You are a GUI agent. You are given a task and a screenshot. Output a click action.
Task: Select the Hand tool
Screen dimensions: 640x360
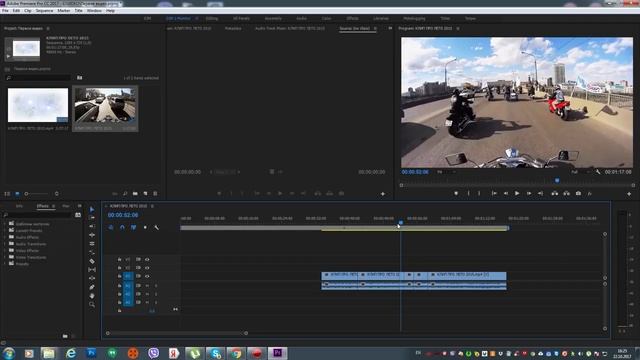92,296
